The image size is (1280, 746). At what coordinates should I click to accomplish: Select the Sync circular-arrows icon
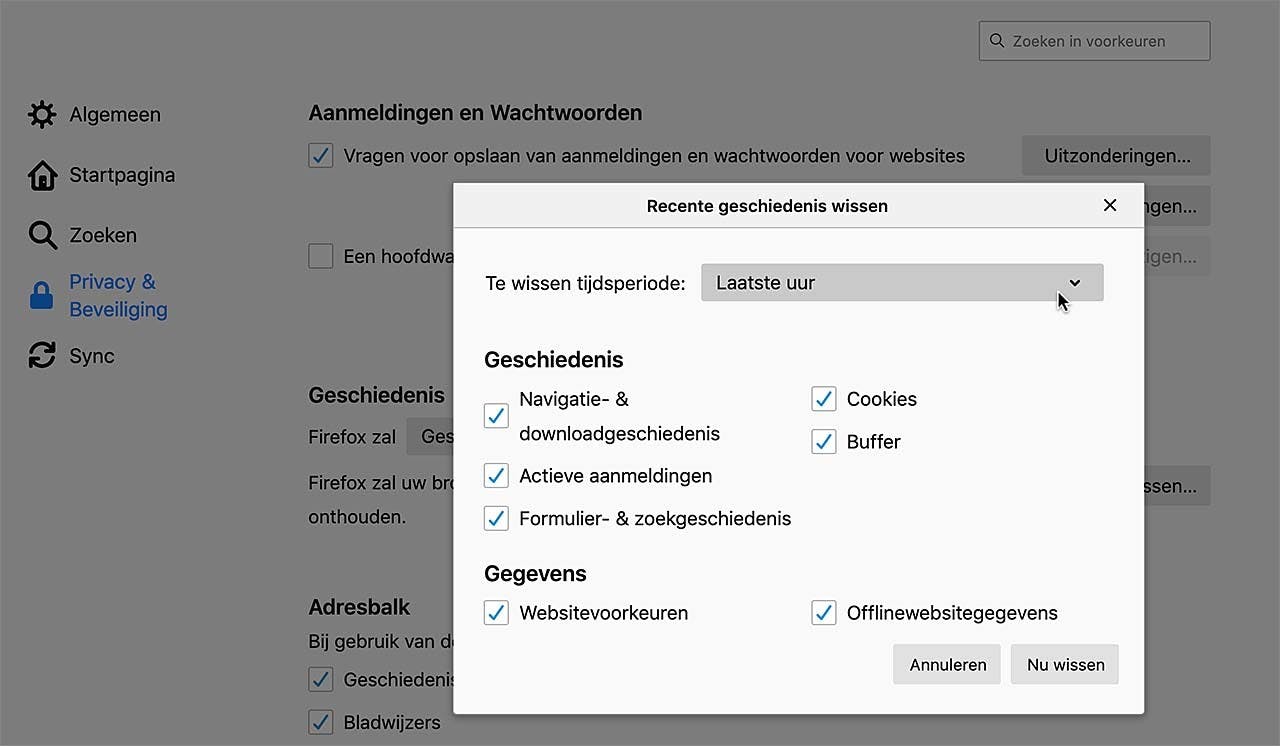(x=41, y=355)
